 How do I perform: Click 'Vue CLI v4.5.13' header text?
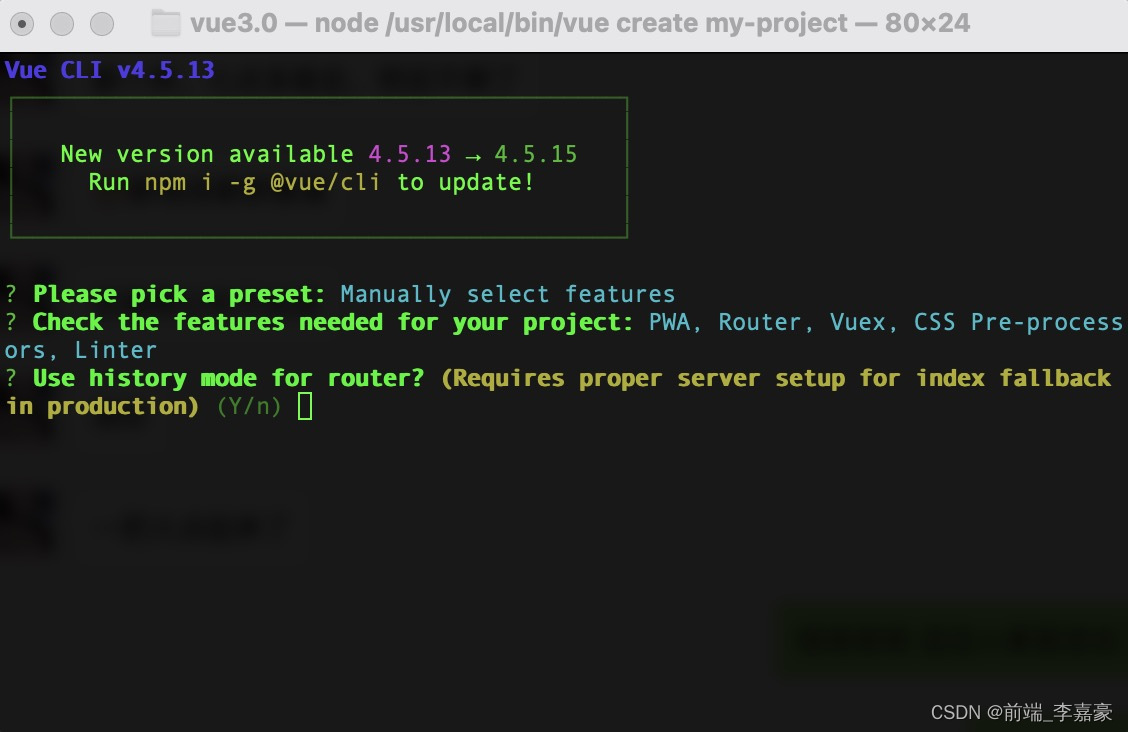coord(109,70)
